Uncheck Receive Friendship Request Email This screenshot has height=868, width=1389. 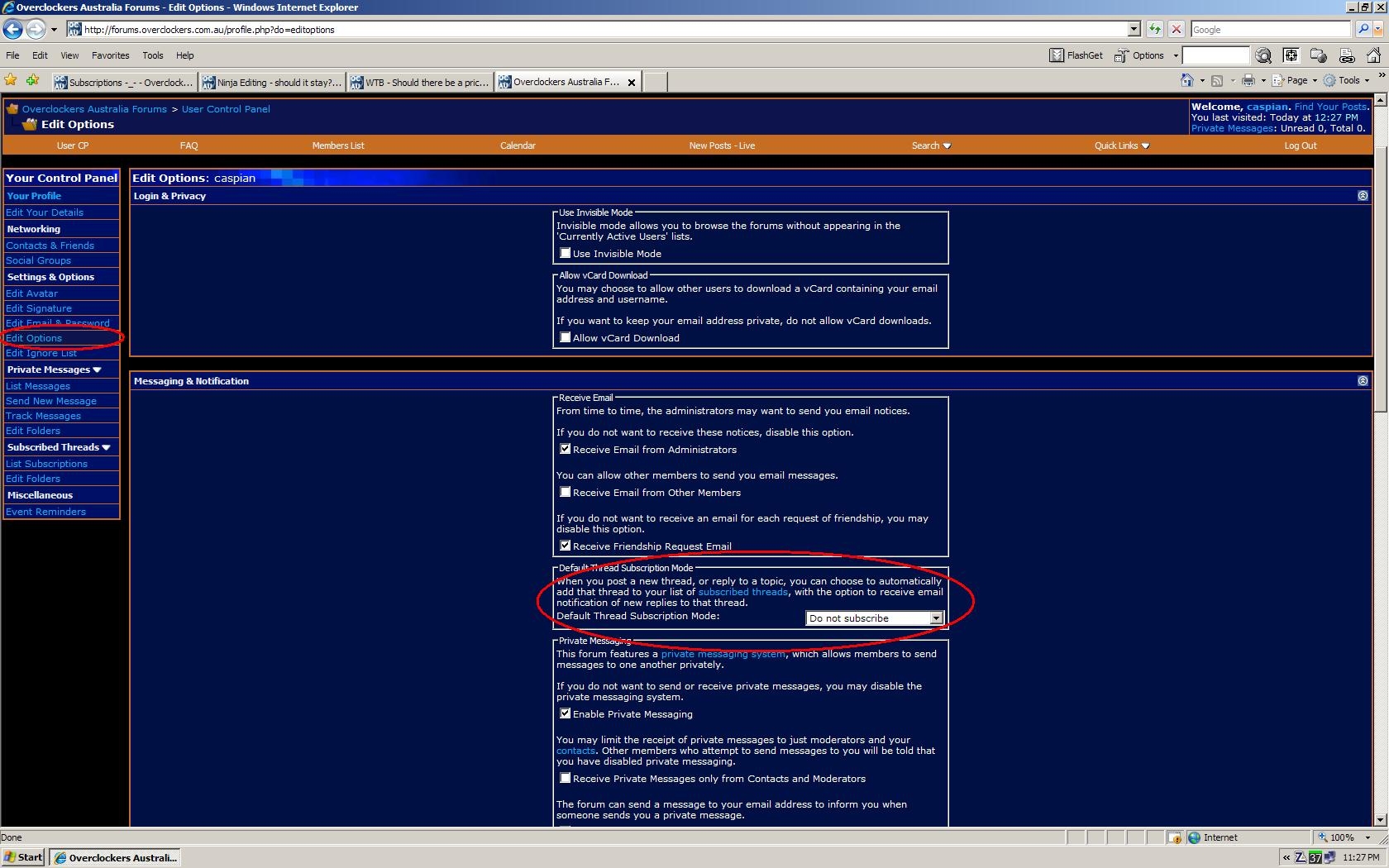(x=566, y=546)
